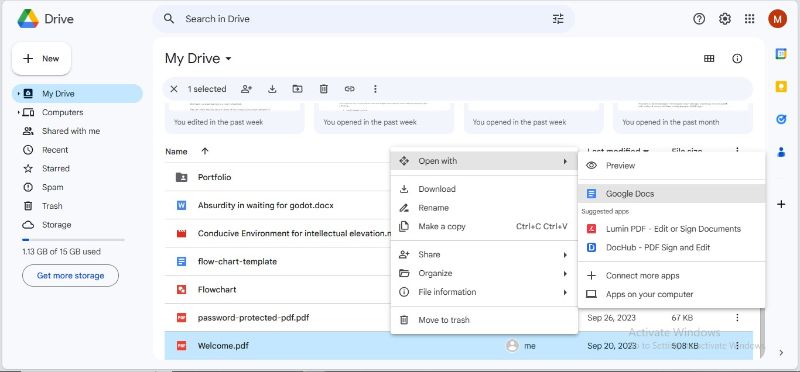This screenshot has width=800, height=372.
Task: Open the suggested card 'You edited in the past week'
Action: click(x=234, y=118)
